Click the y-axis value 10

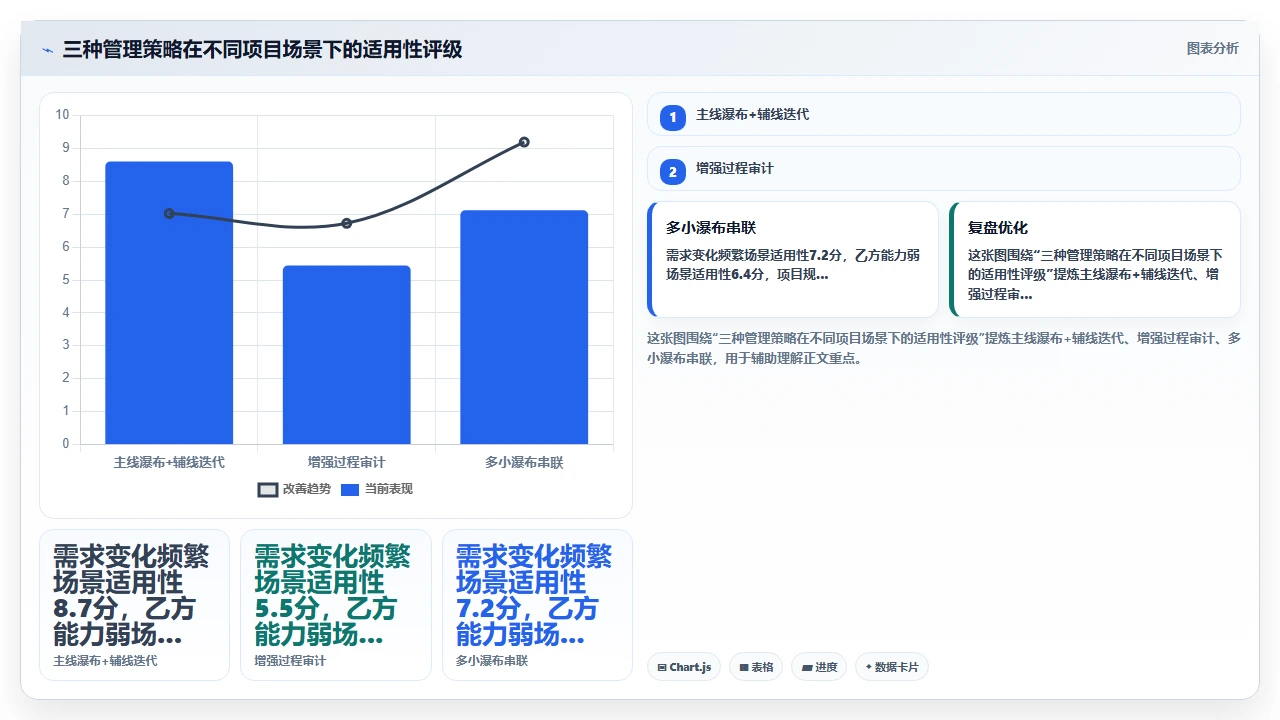(62, 115)
